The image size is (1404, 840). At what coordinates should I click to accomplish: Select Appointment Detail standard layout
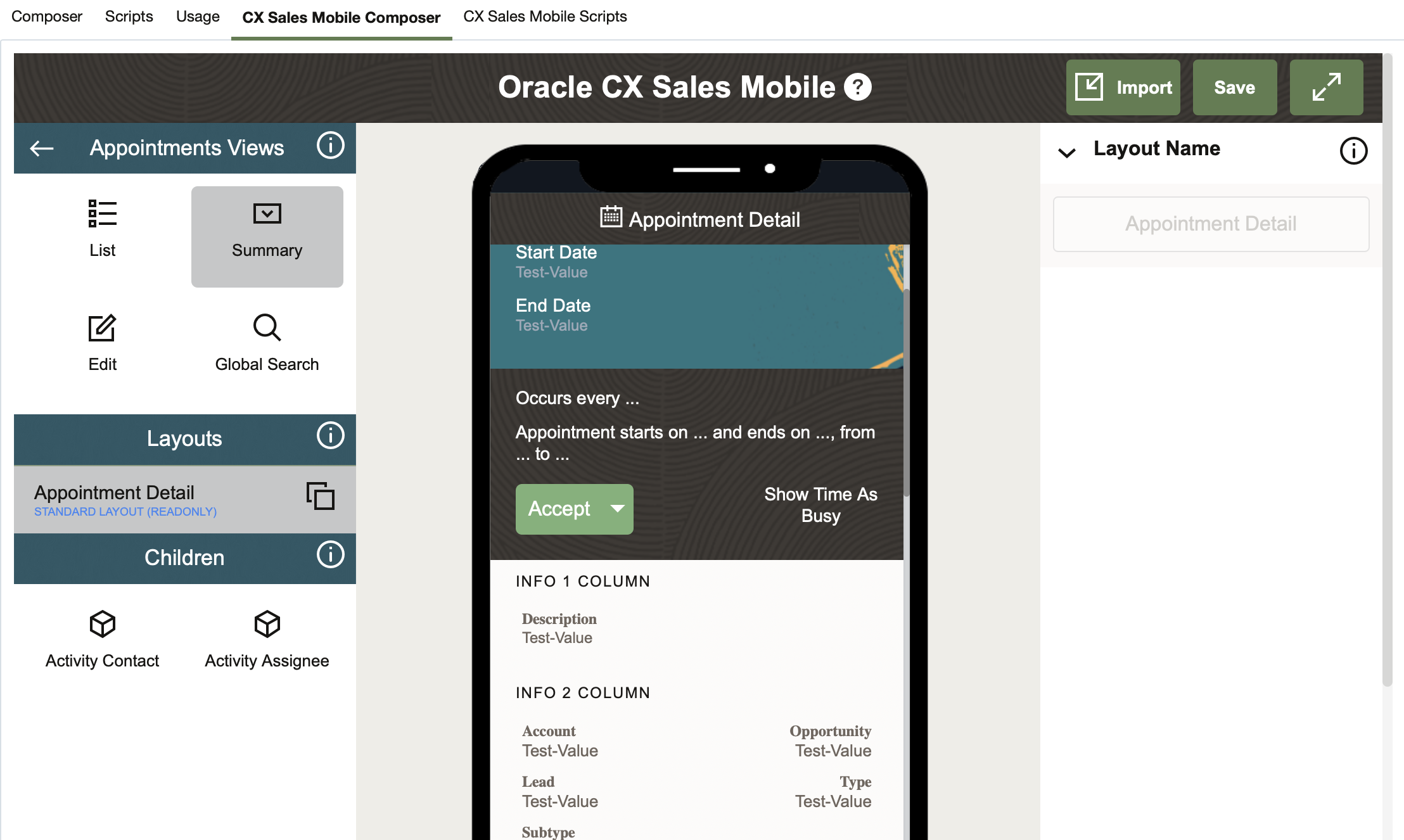coord(158,499)
